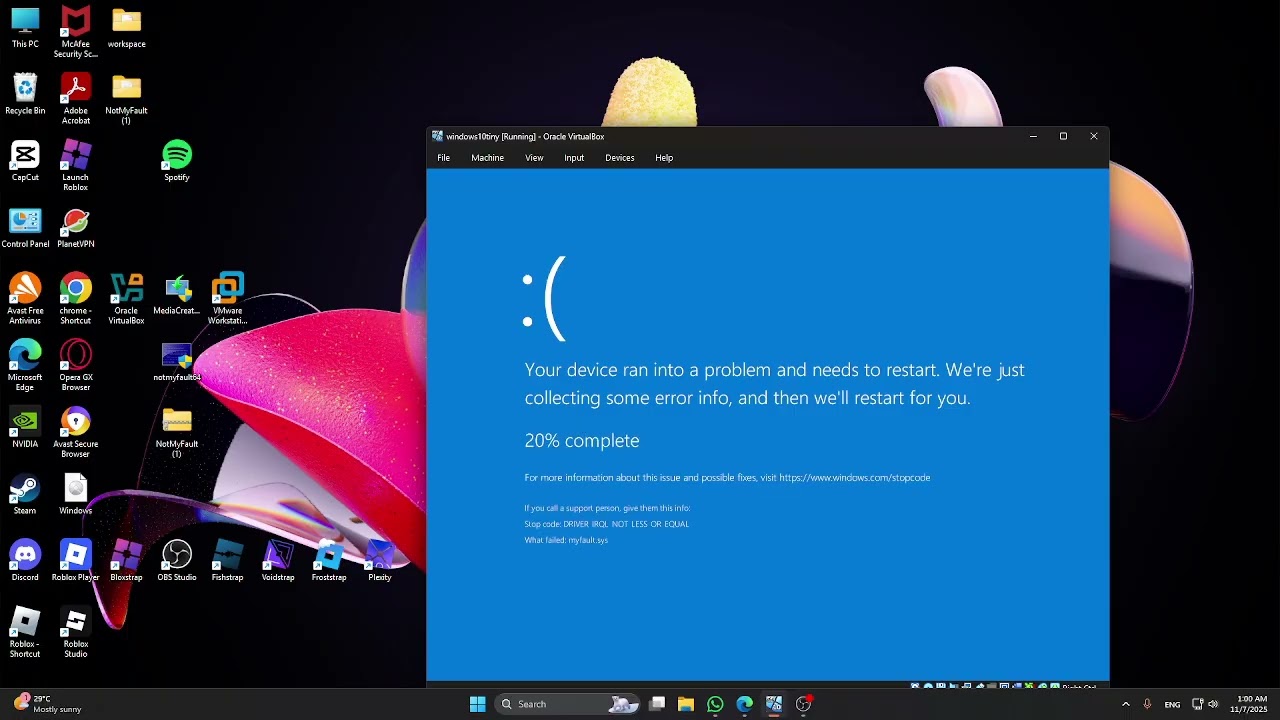Open Plexity desktop icon

tap(379, 561)
